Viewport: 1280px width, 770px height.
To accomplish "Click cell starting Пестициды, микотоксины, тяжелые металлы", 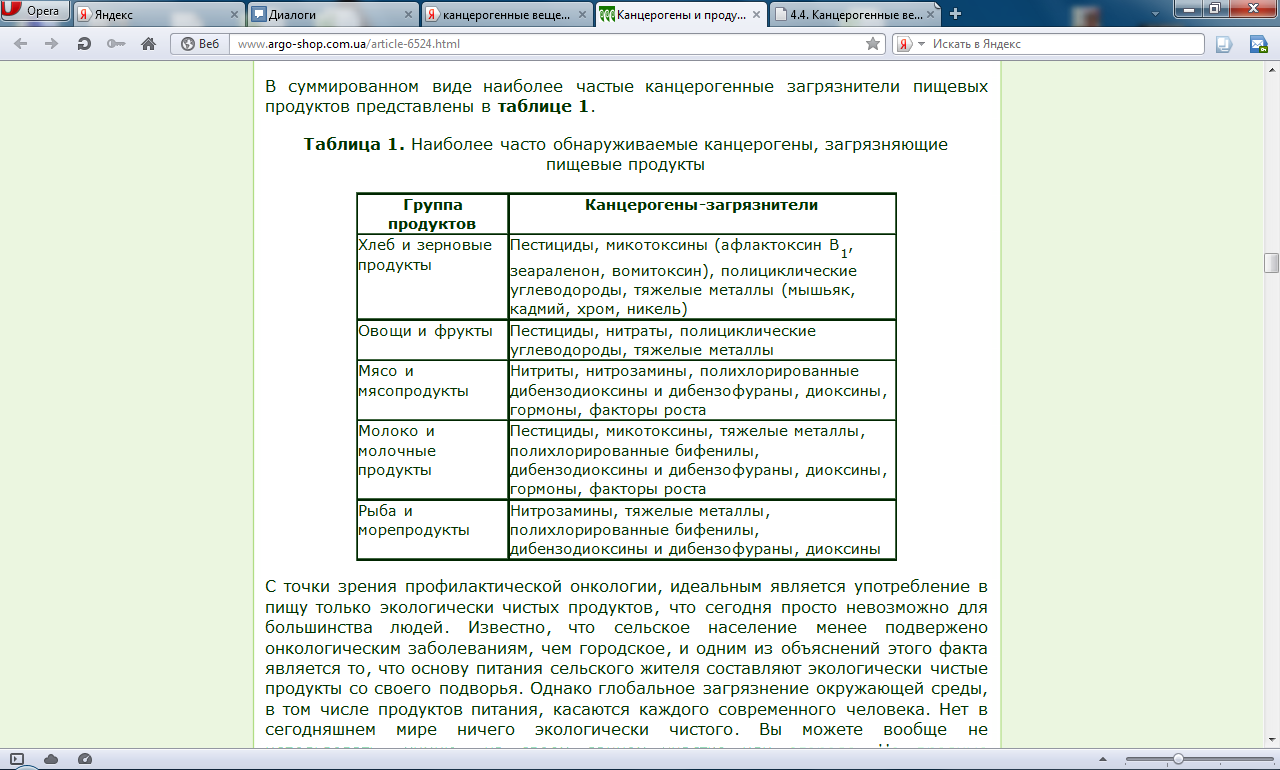I will (x=702, y=460).
